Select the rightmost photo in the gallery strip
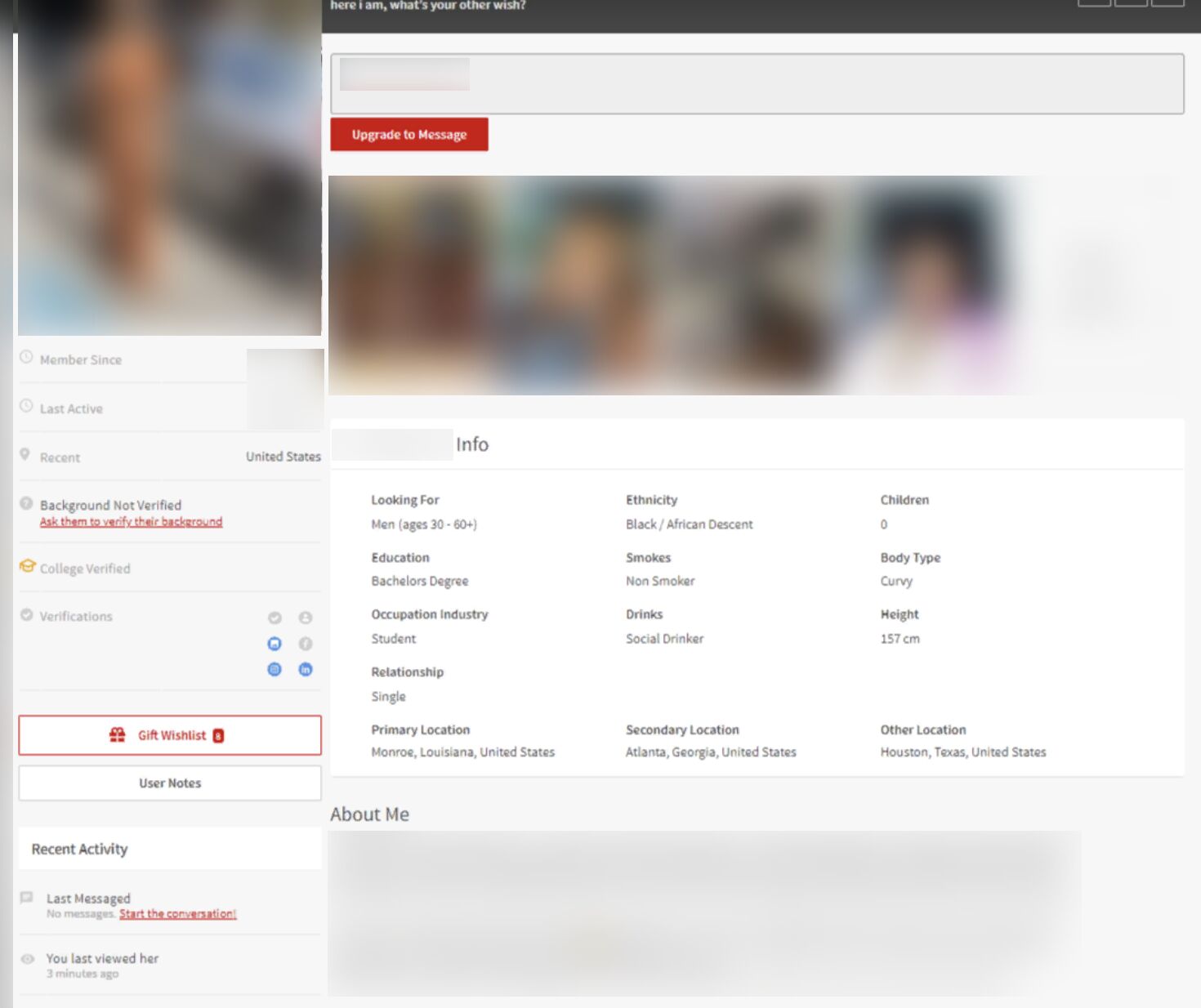The width and height of the screenshot is (1201, 1008). (x=1103, y=284)
